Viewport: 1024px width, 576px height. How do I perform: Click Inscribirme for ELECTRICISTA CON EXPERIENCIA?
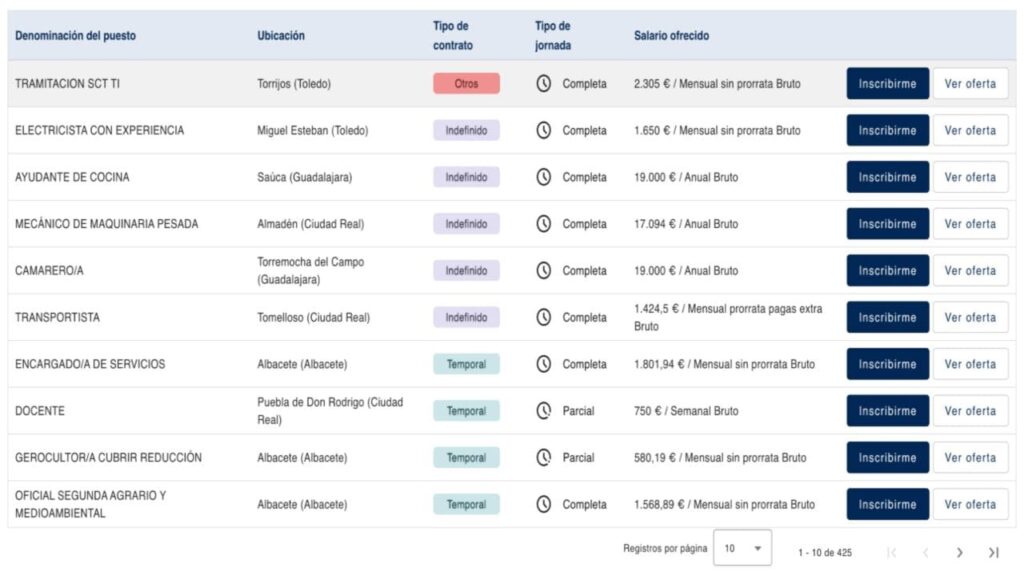(888, 131)
